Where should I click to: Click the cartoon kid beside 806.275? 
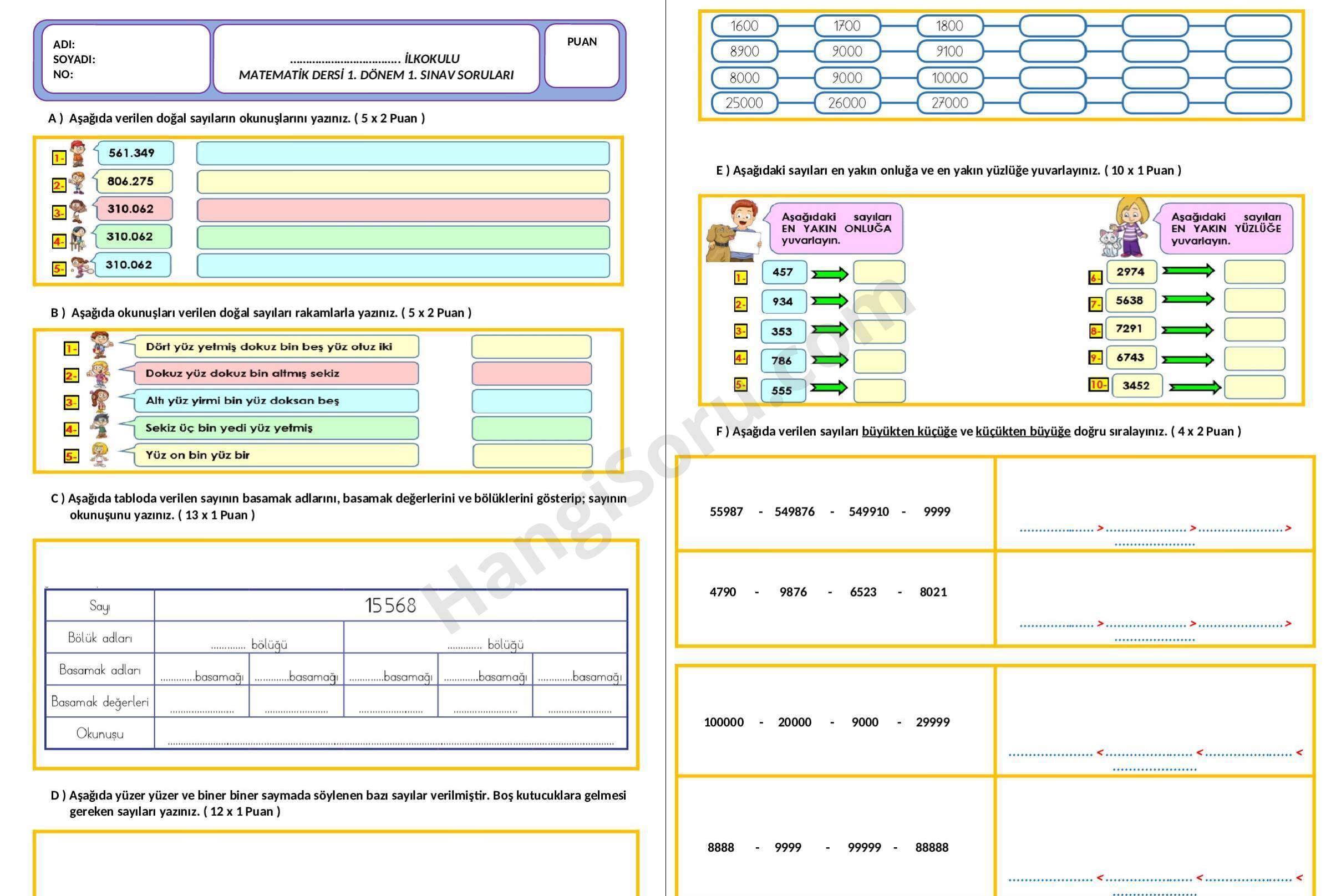(77, 183)
